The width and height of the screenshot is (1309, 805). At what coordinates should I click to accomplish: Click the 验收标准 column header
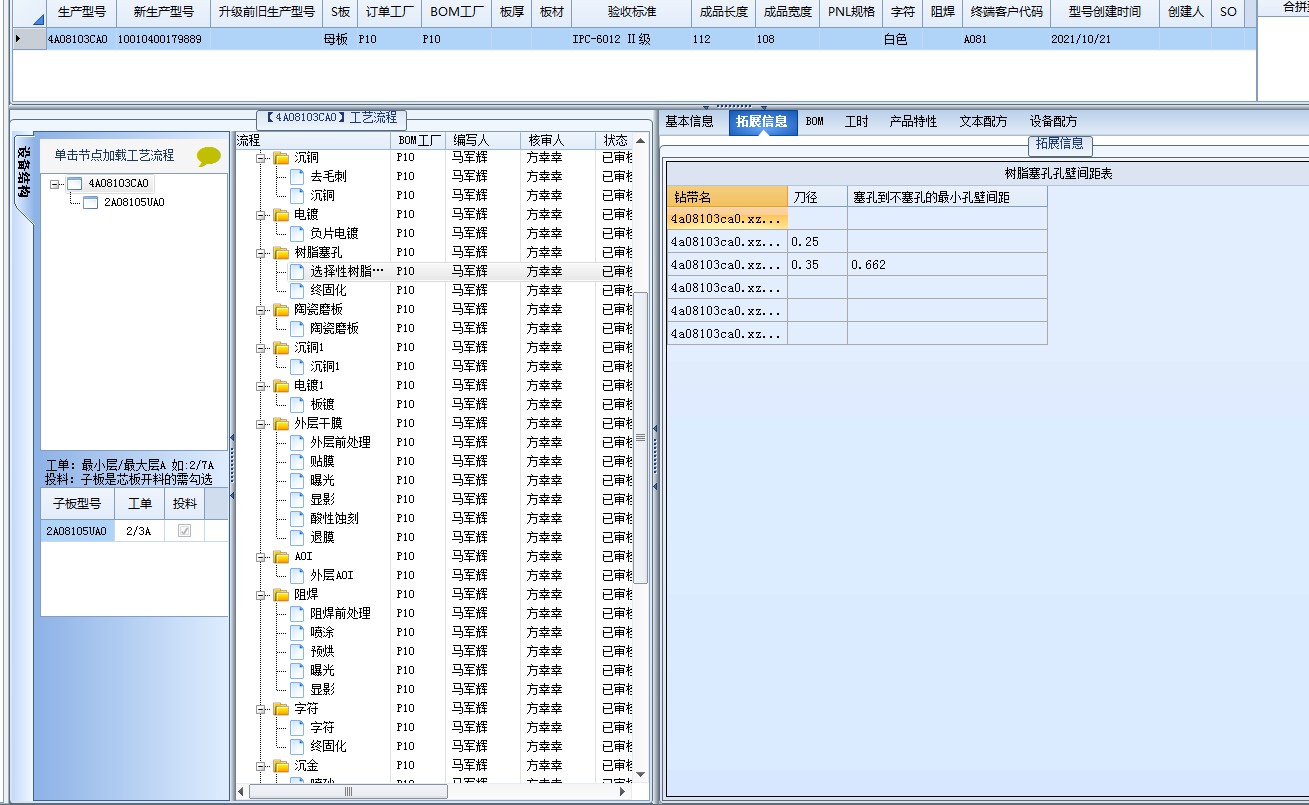tap(631, 13)
